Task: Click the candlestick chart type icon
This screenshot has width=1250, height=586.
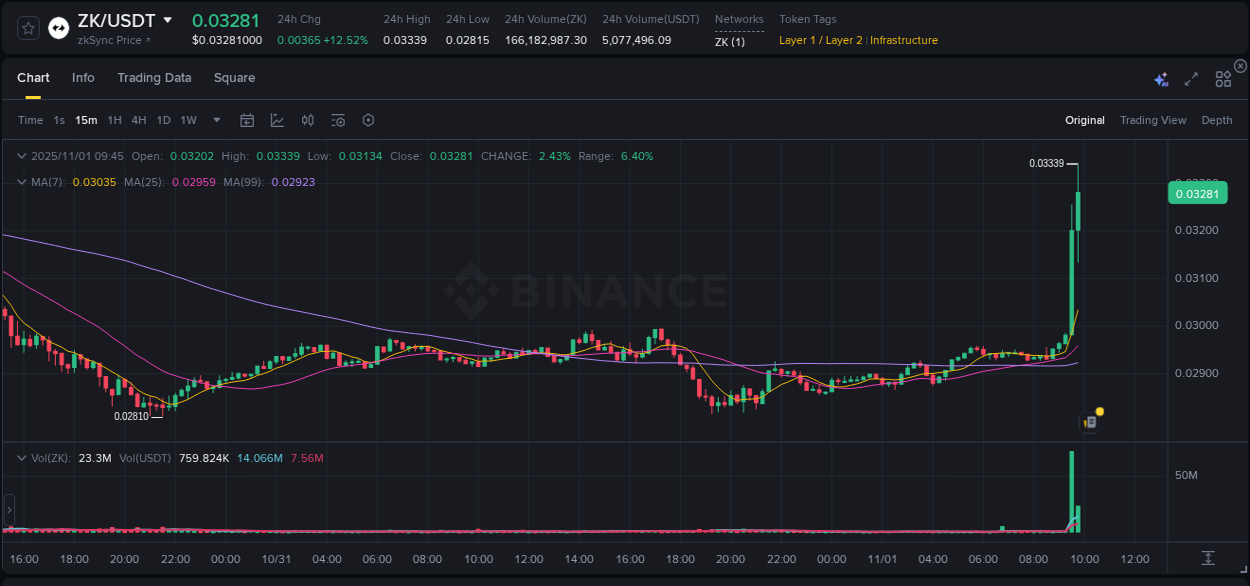Action: [308, 120]
